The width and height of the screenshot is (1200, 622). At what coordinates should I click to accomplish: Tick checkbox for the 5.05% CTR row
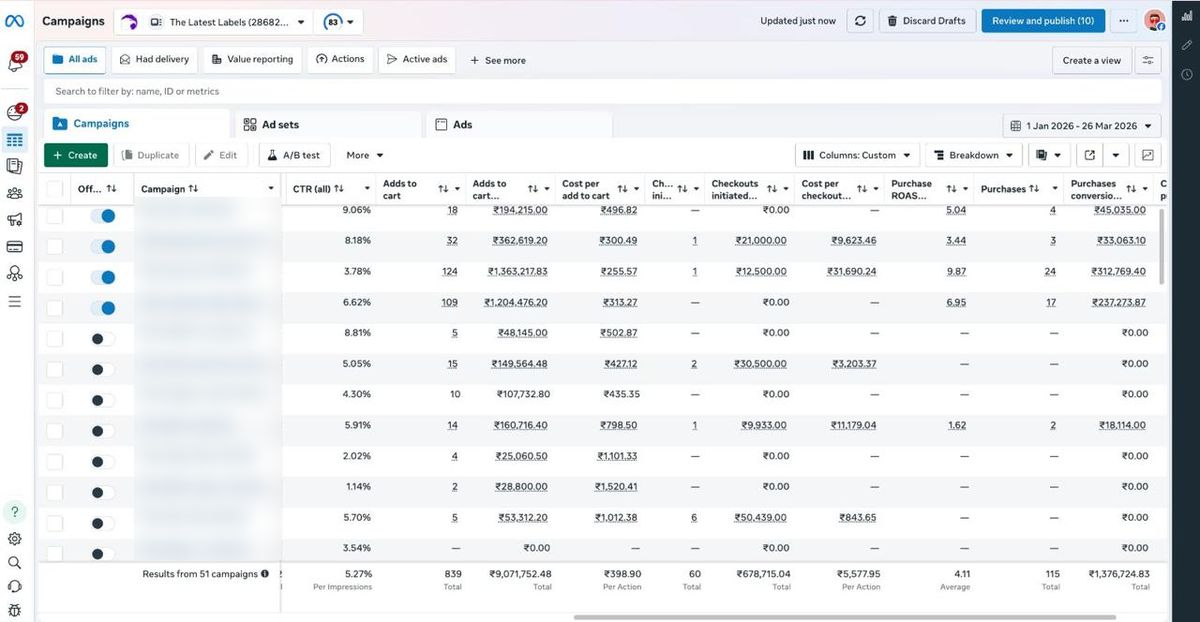point(55,369)
